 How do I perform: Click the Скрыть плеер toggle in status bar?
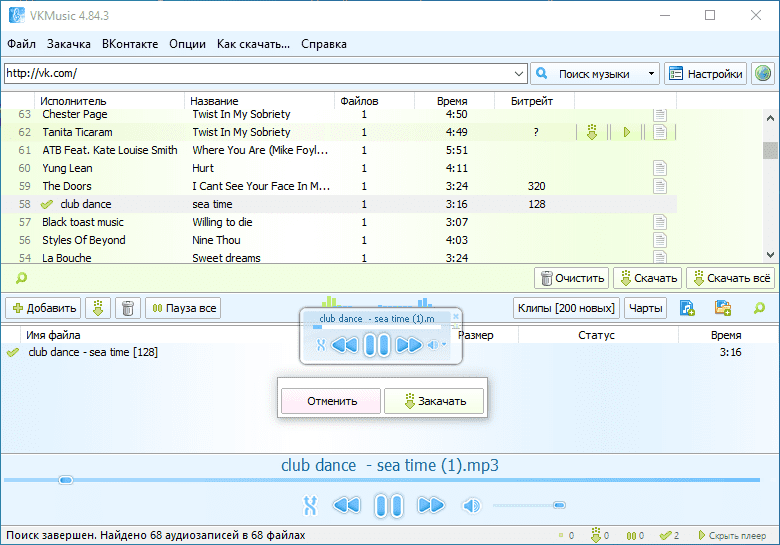(733, 536)
